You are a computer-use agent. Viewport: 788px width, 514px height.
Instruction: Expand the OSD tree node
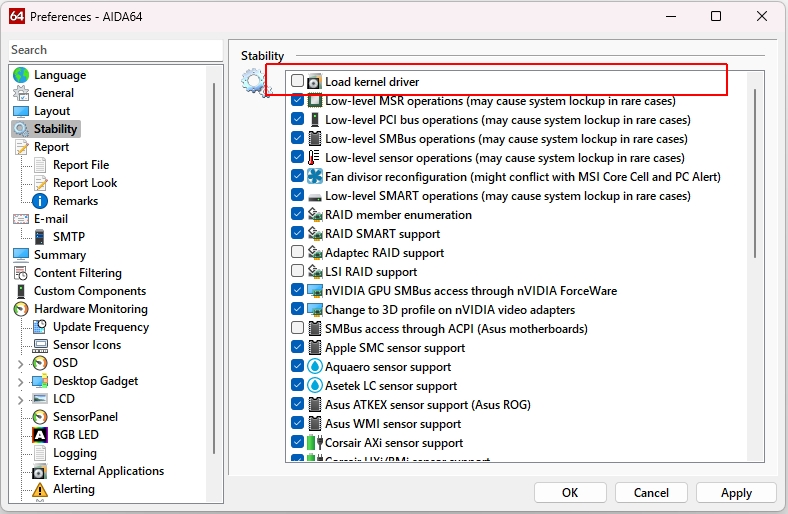point(20,363)
